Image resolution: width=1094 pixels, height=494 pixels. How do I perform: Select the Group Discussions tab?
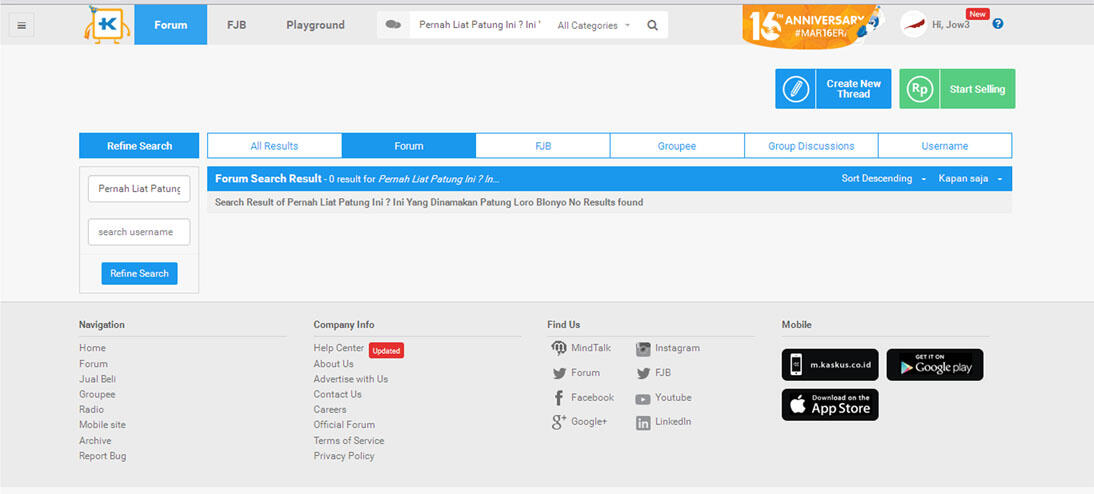click(811, 146)
